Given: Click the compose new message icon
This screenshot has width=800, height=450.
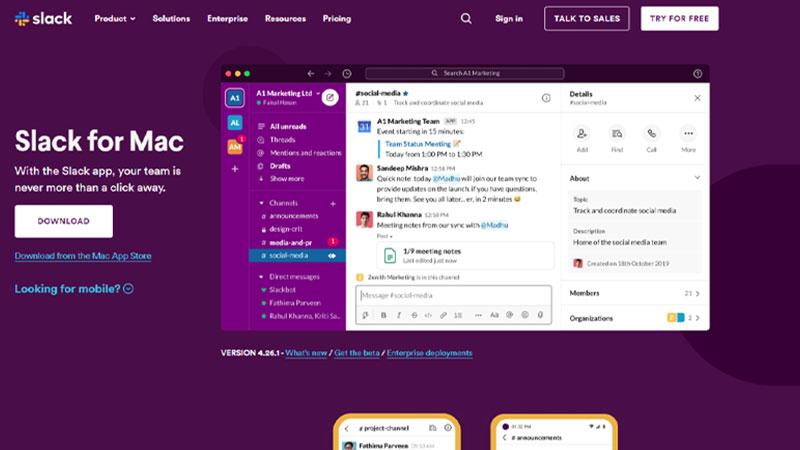Looking at the screenshot, I should [x=330, y=97].
